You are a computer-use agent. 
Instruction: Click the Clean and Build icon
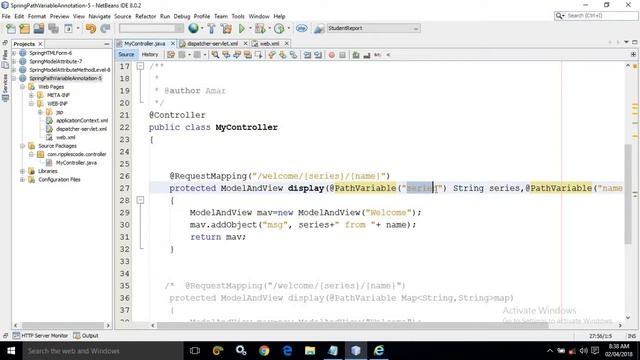pyautogui.click(x=227, y=28)
